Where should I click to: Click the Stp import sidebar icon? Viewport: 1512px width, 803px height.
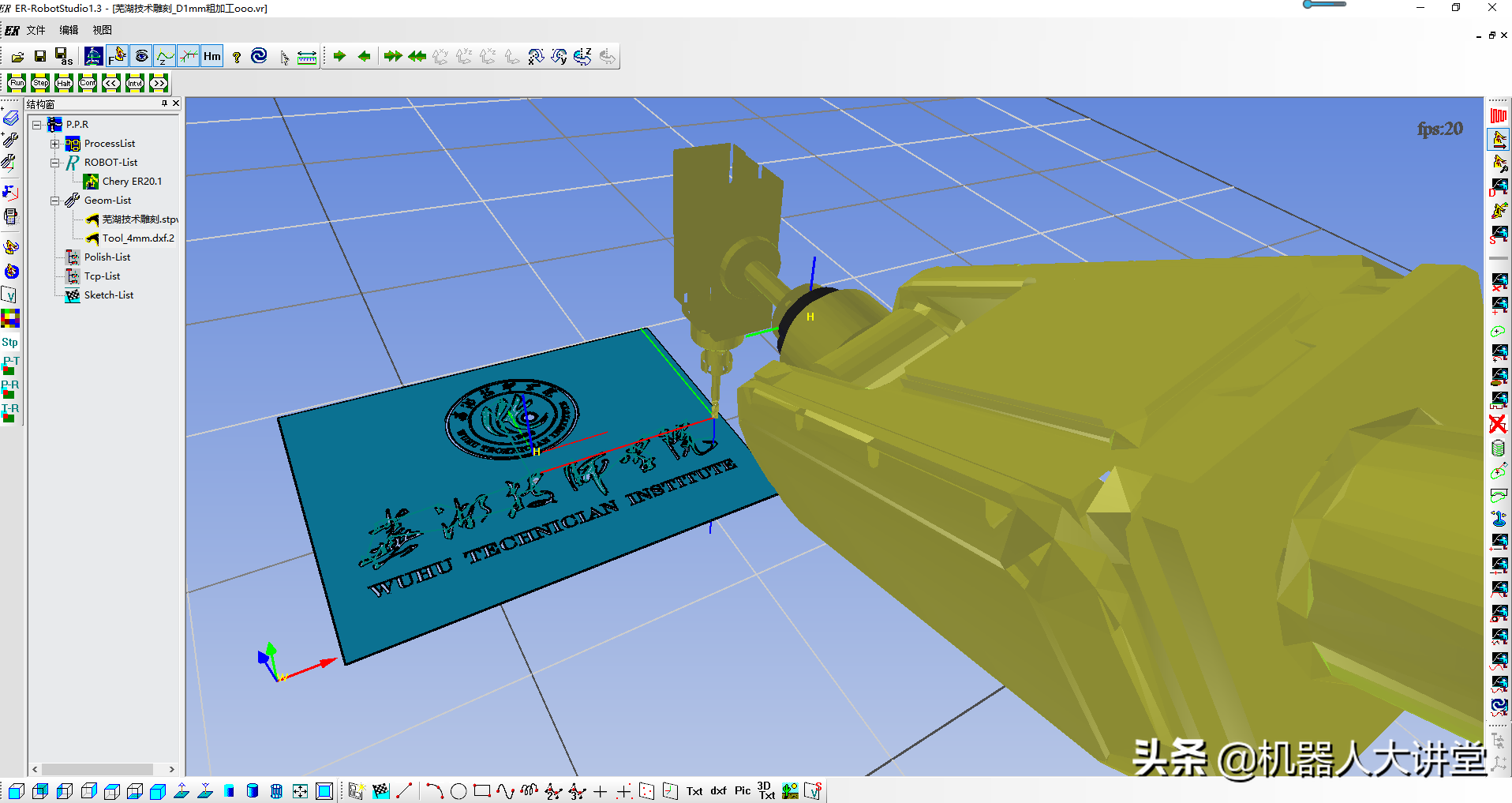[9, 342]
